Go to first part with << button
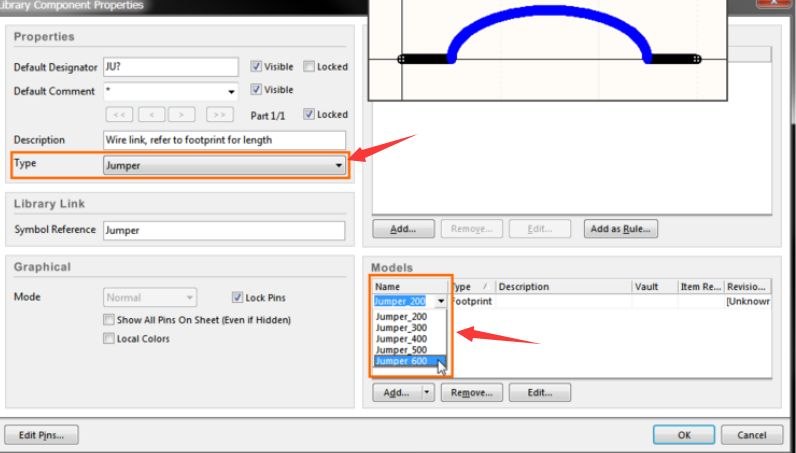 click(x=119, y=115)
